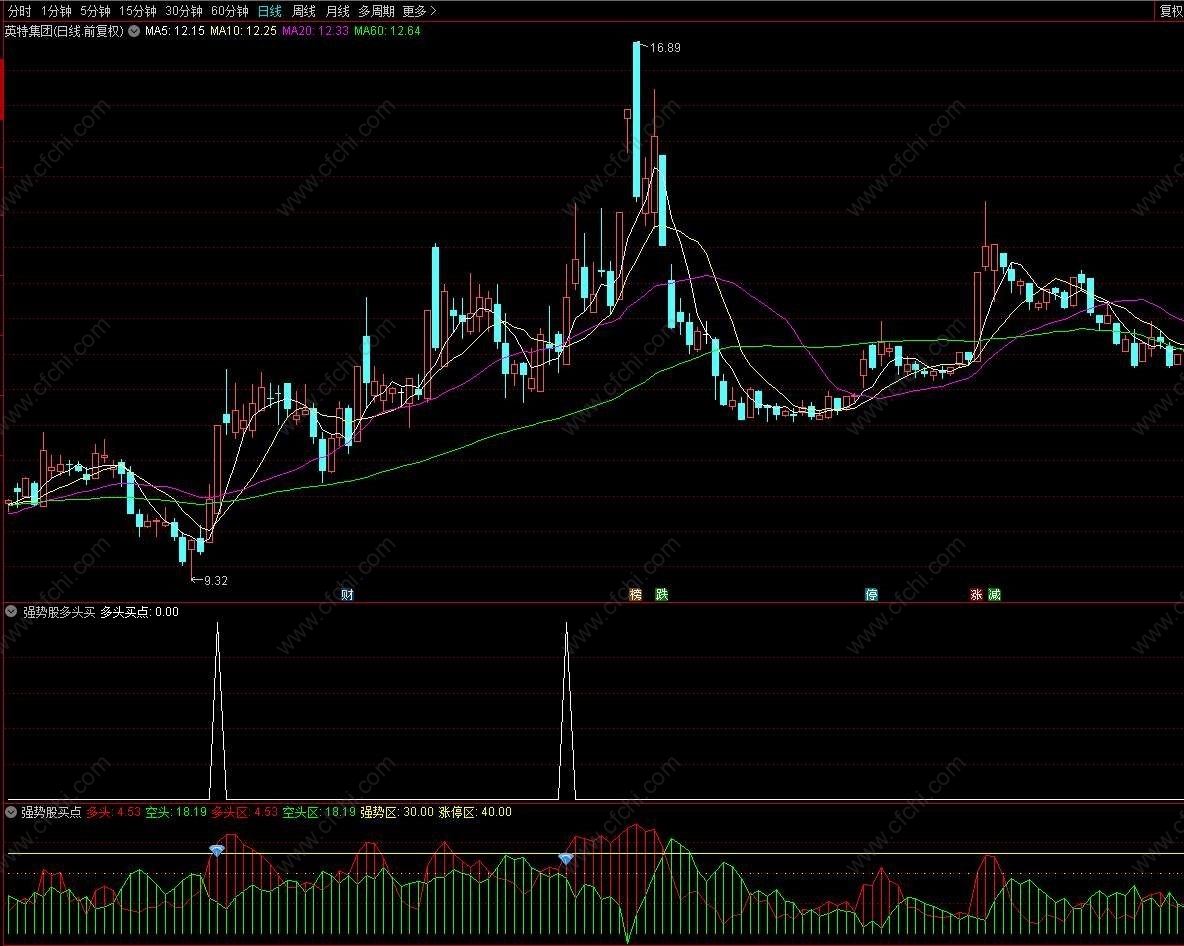Click the second white 多头买点 spike
The height and width of the screenshot is (946, 1184).
(x=566, y=710)
